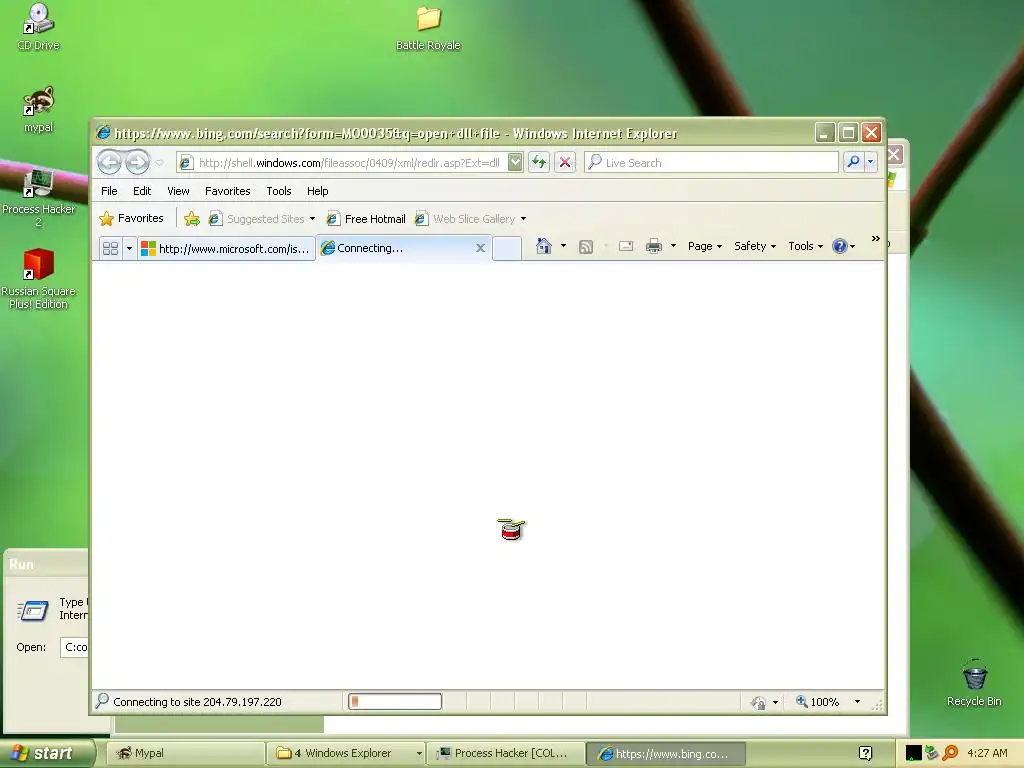Image resolution: width=1024 pixels, height=768 pixels.
Task: Click the Zoom level 100% button
Action: pos(817,702)
